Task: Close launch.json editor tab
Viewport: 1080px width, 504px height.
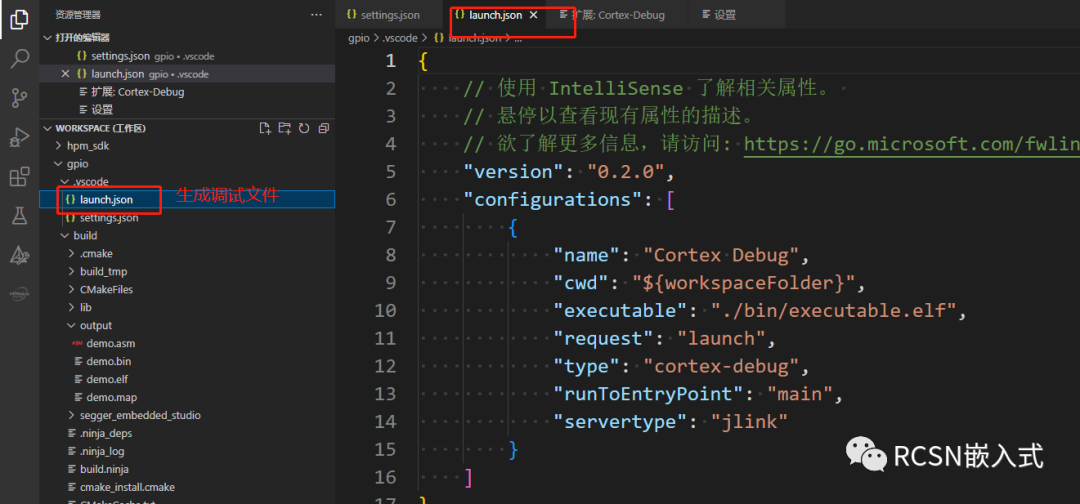Action: coord(532,14)
